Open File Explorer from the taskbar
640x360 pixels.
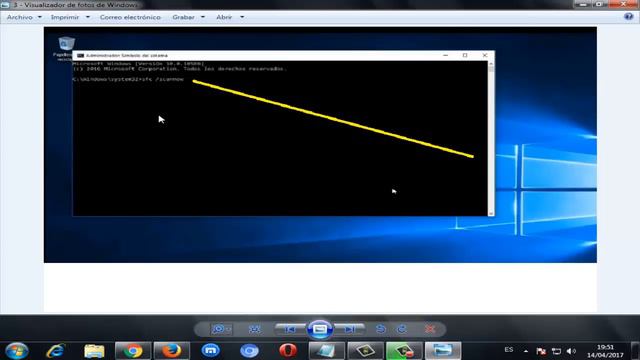click(x=94, y=351)
